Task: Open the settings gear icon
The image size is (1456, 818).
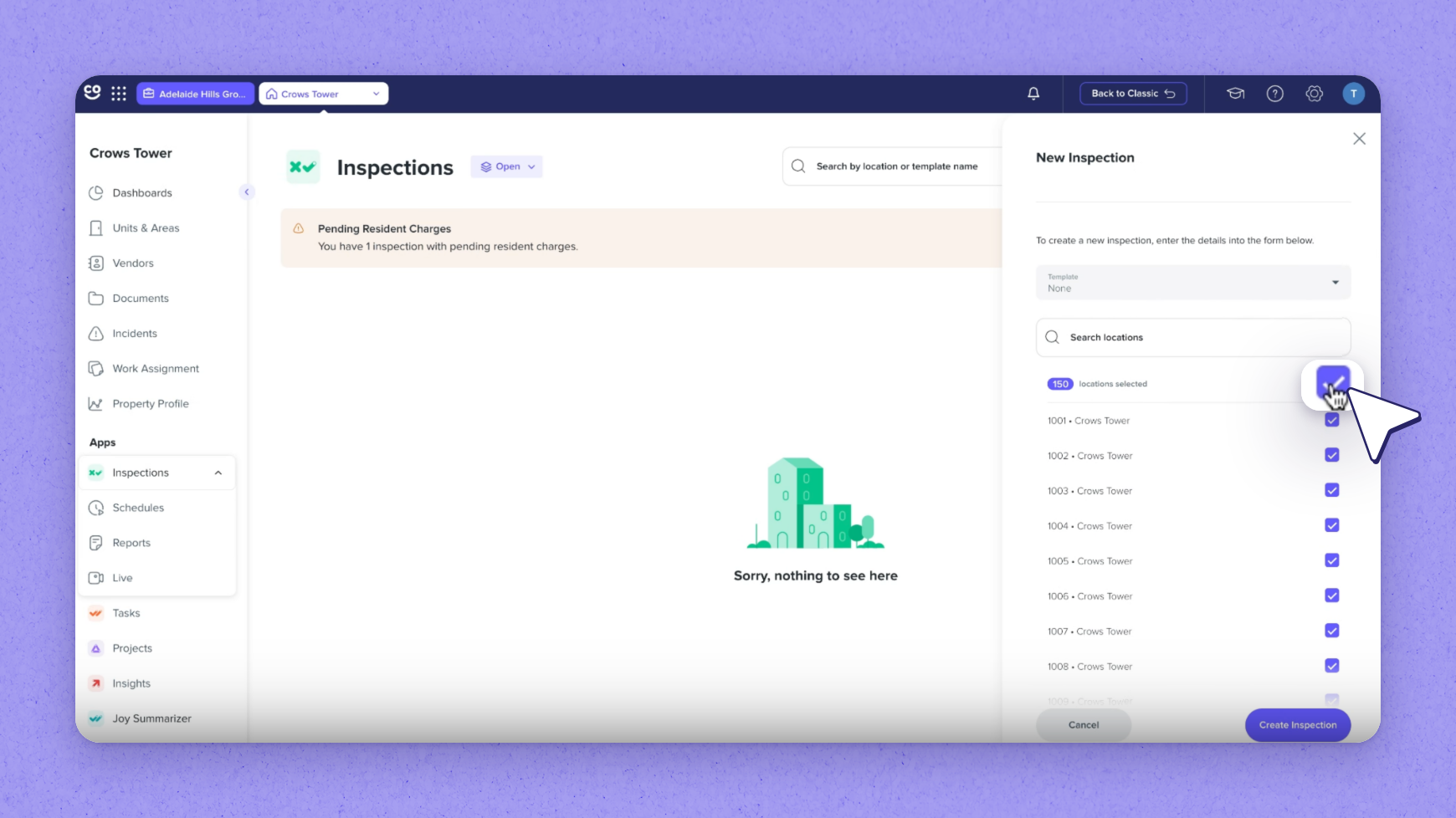Action: (1314, 94)
